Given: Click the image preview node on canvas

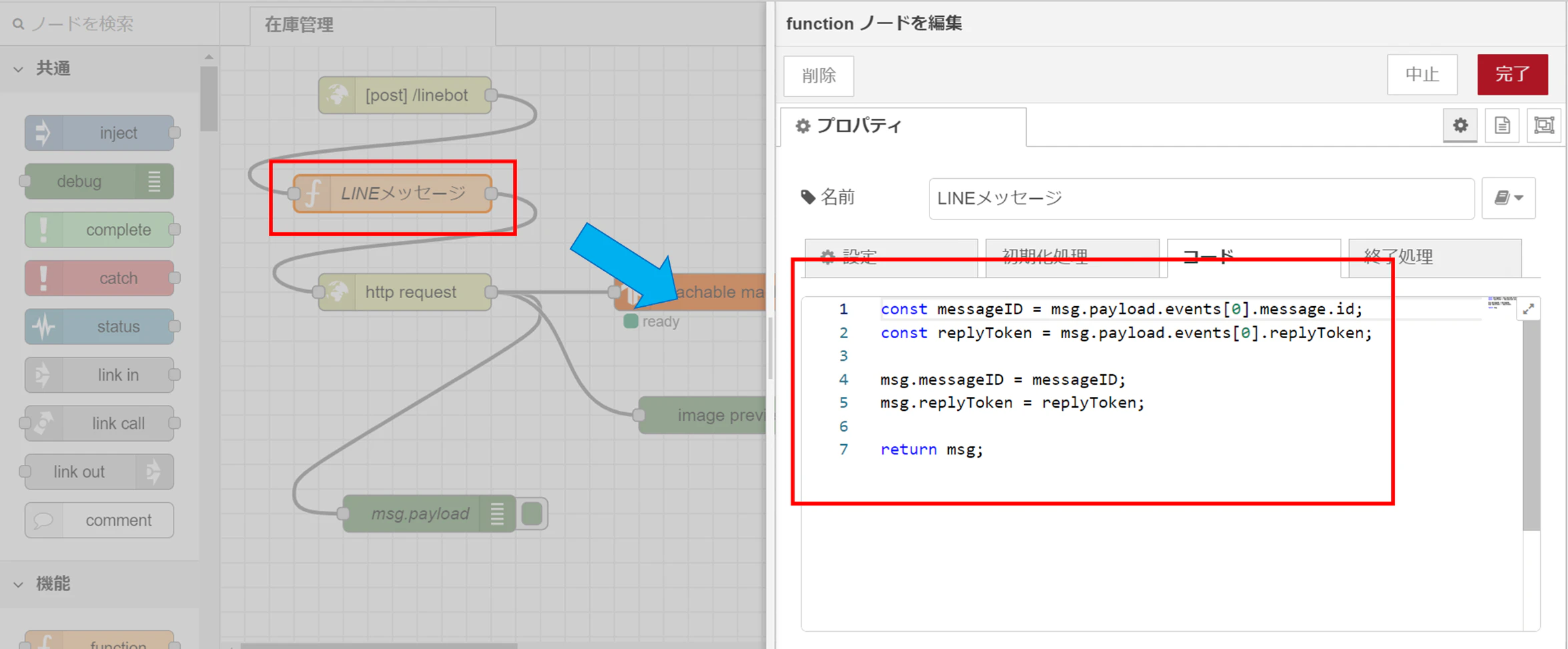Looking at the screenshot, I should tap(702, 416).
